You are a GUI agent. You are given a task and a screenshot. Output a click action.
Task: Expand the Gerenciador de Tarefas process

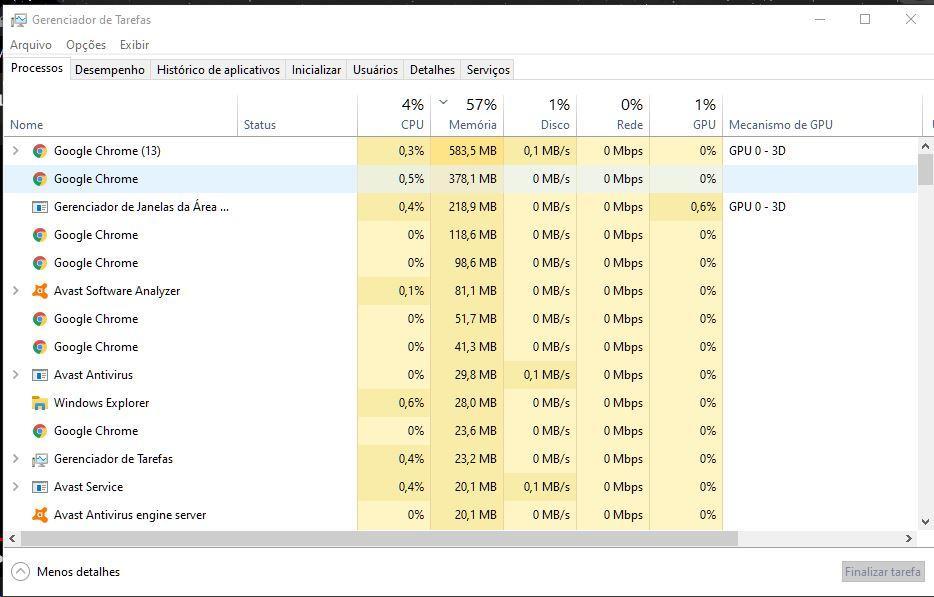(x=15, y=459)
